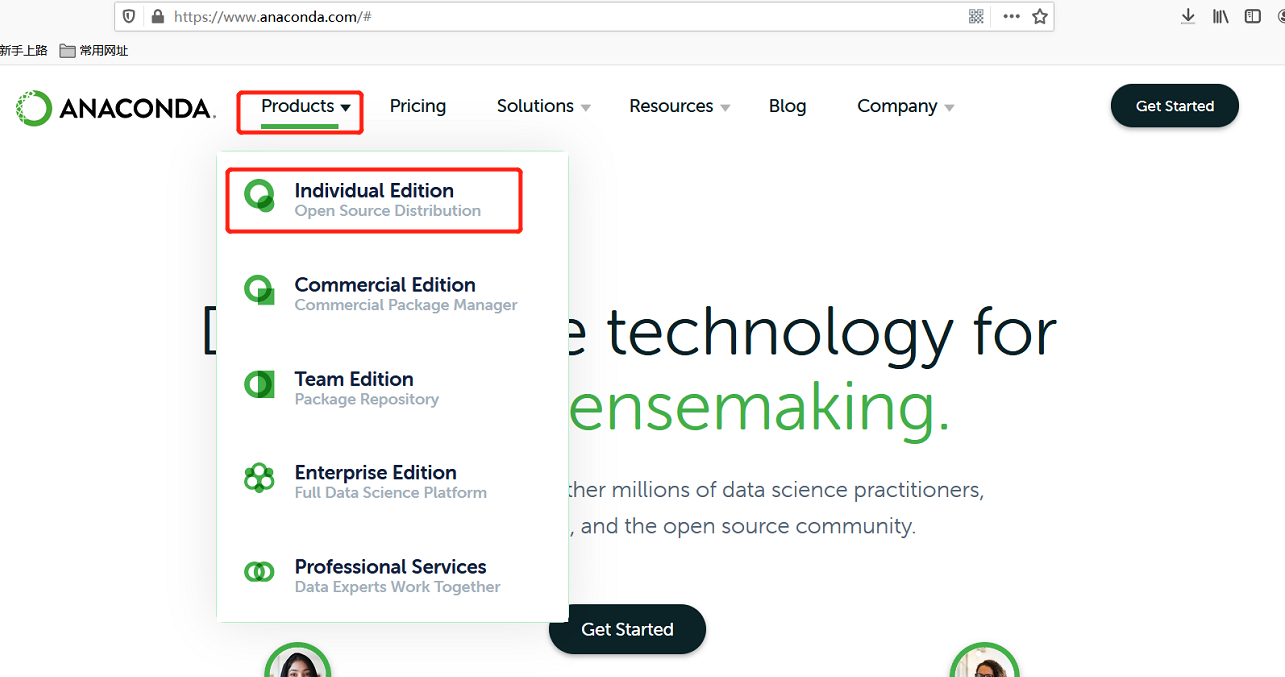Click the right profile photo thumbnail
Viewport: 1285px width, 677px height.
pyautogui.click(x=984, y=660)
